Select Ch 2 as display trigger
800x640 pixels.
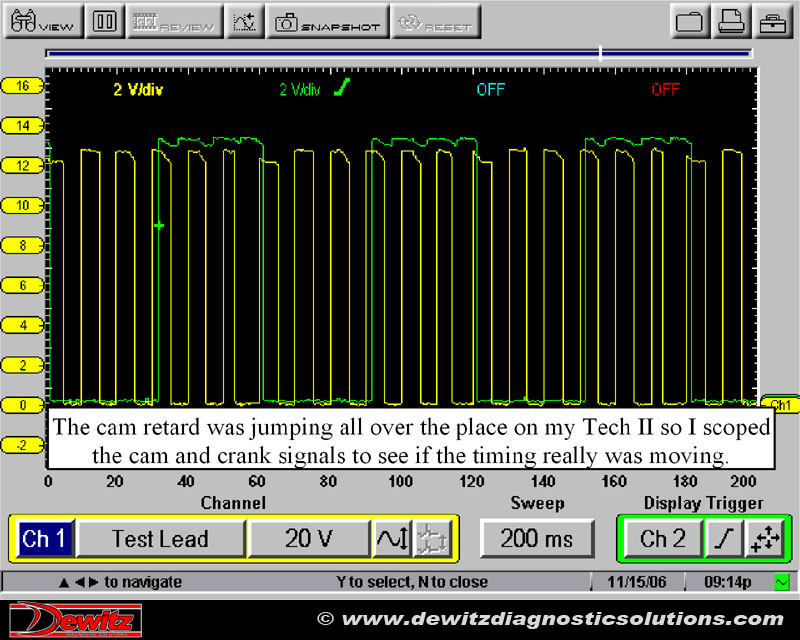(661, 538)
